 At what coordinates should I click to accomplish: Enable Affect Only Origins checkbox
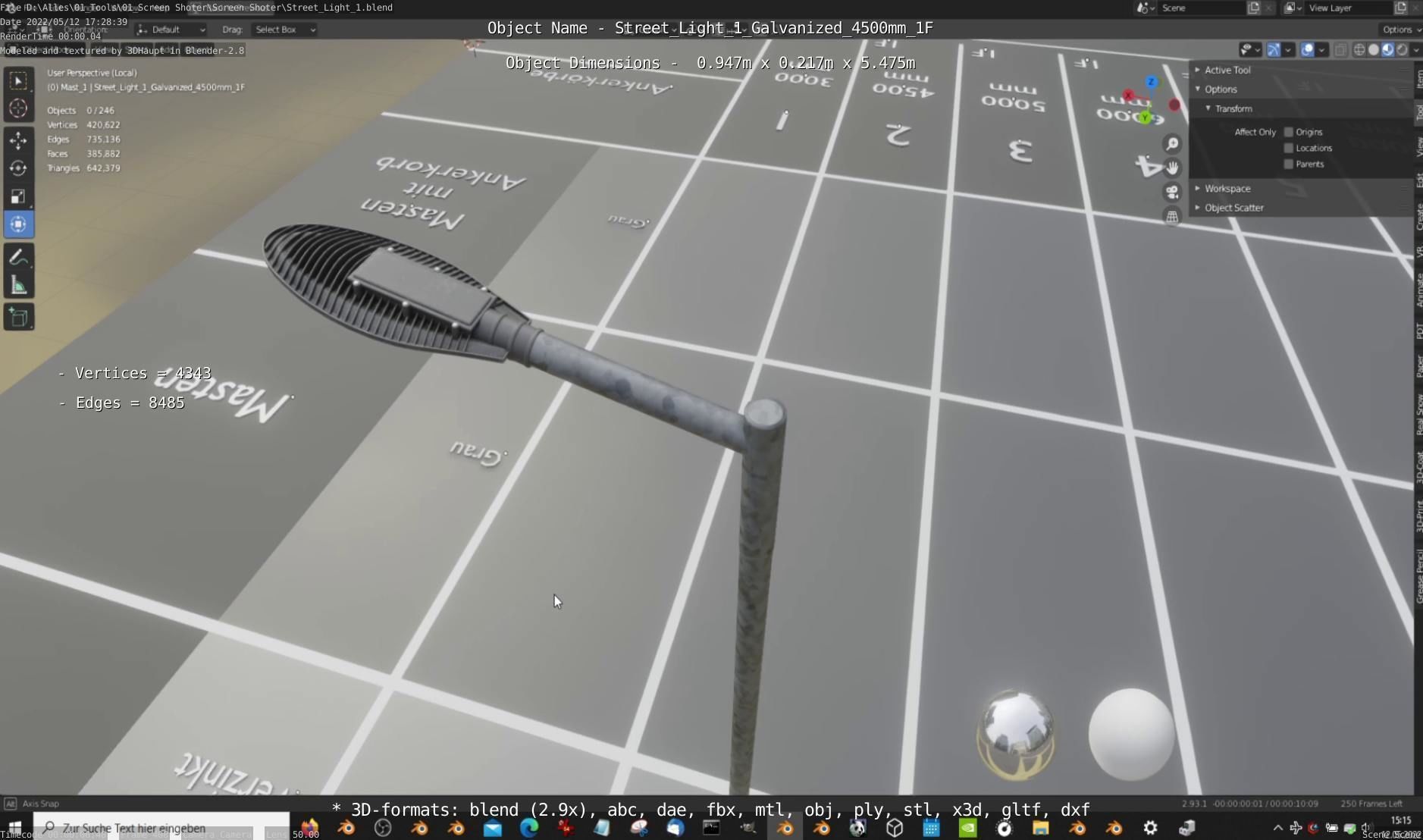click(x=1288, y=132)
